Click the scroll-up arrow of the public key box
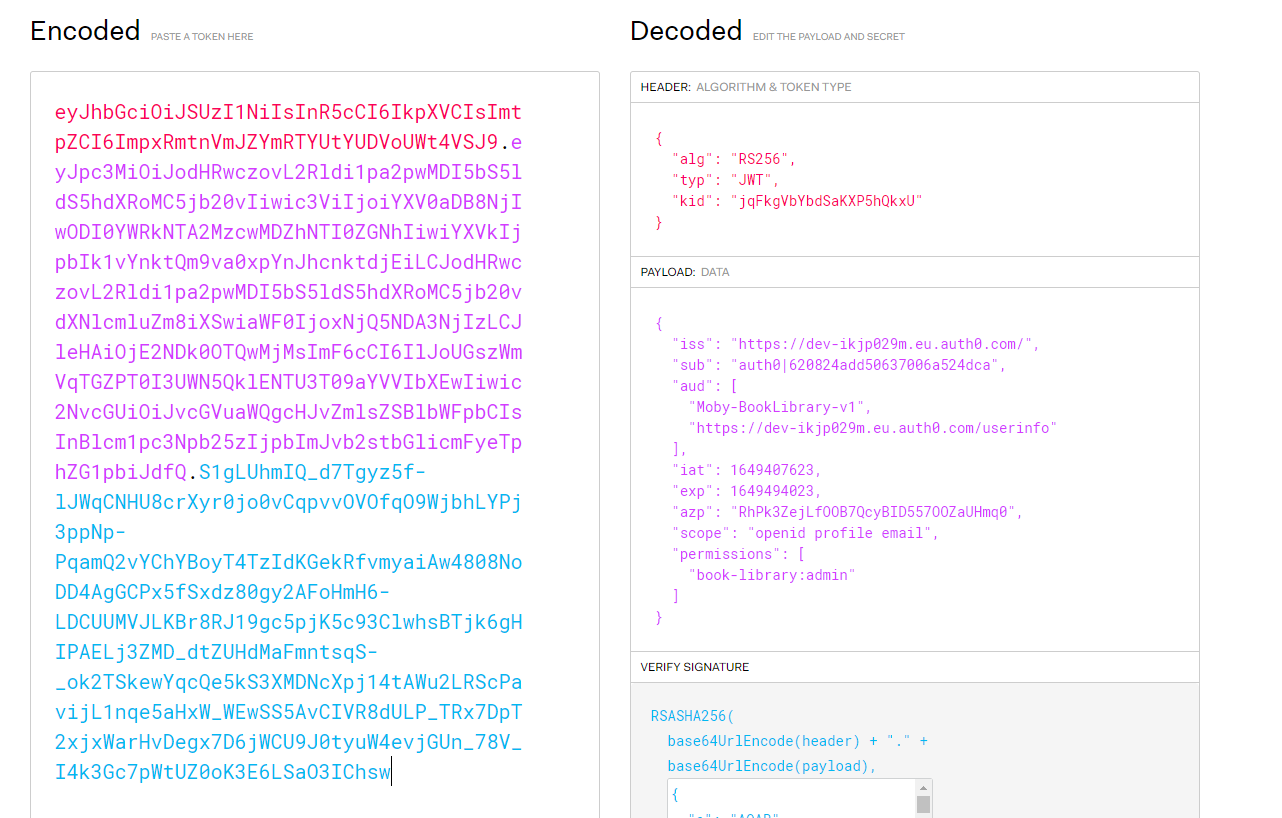Image resolution: width=1282 pixels, height=818 pixels. click(923, 788)
